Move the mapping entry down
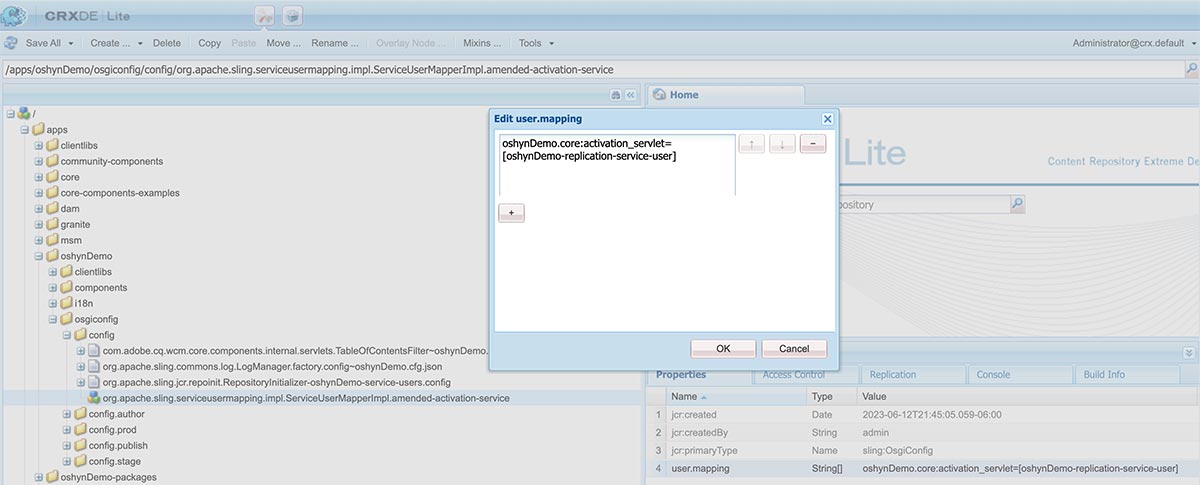Viewport: 1200px width, 485px height. (x=782, y=144)
